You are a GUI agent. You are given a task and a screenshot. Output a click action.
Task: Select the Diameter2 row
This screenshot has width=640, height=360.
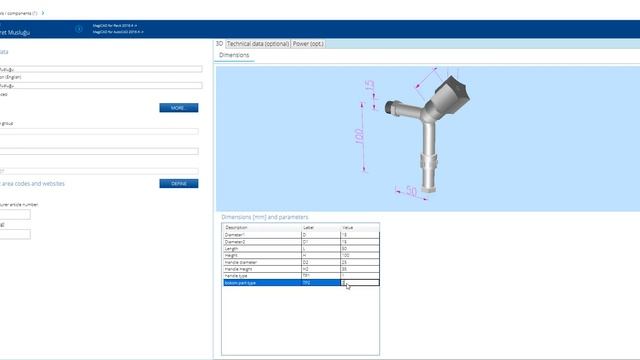click(x=301, y=242)
